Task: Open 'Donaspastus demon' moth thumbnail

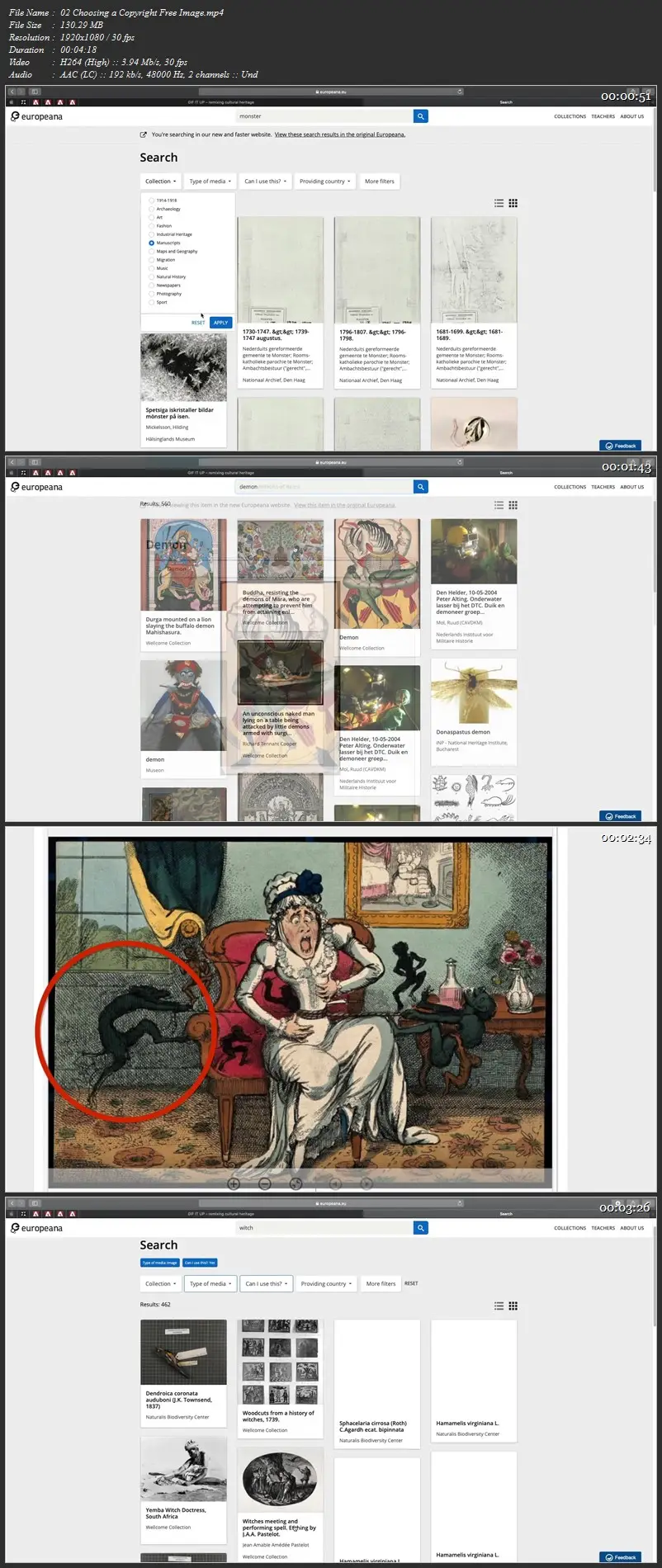Action: point(474,692)
